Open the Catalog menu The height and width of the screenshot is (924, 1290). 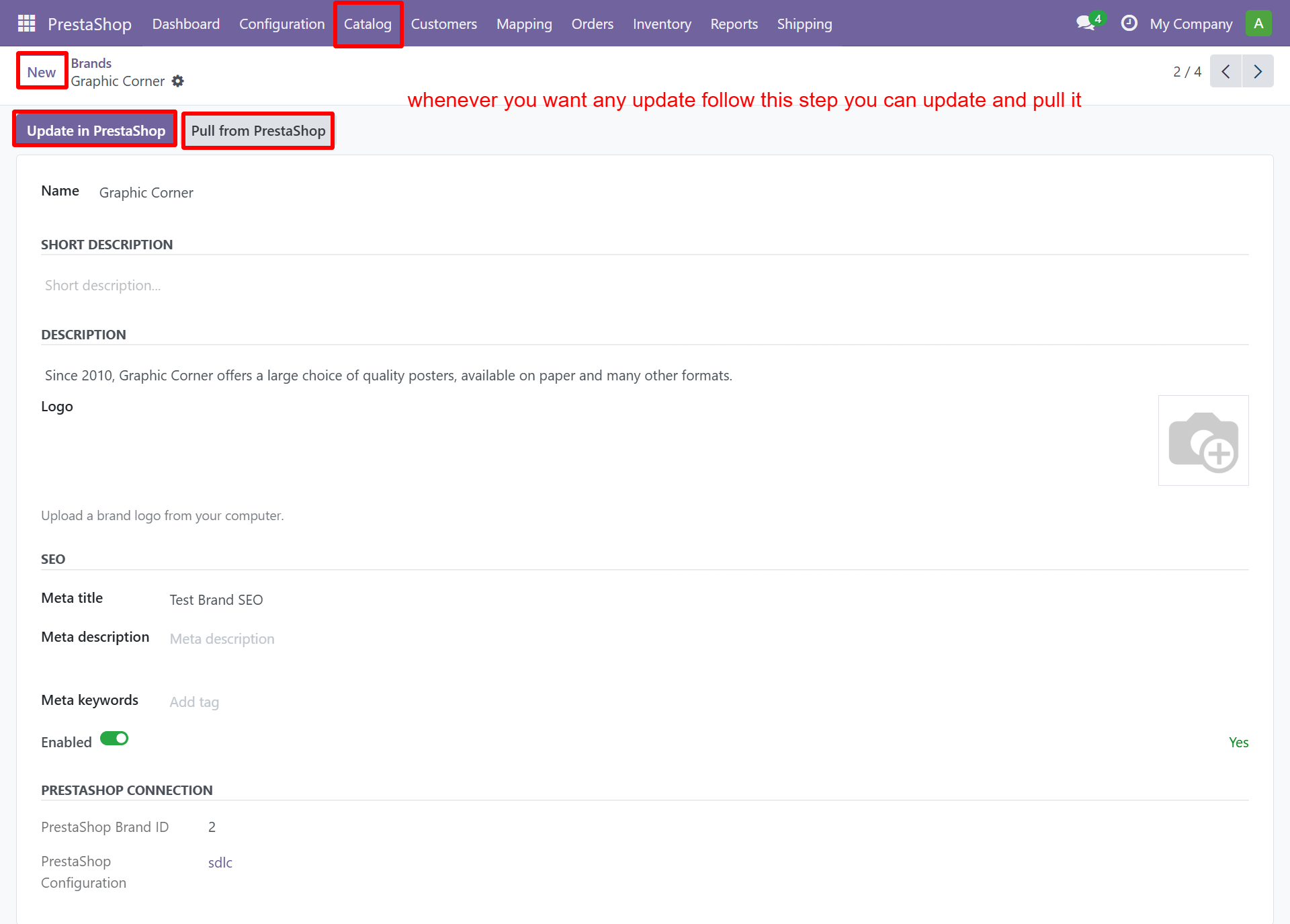pyautogui.click(x=368, y=24)
